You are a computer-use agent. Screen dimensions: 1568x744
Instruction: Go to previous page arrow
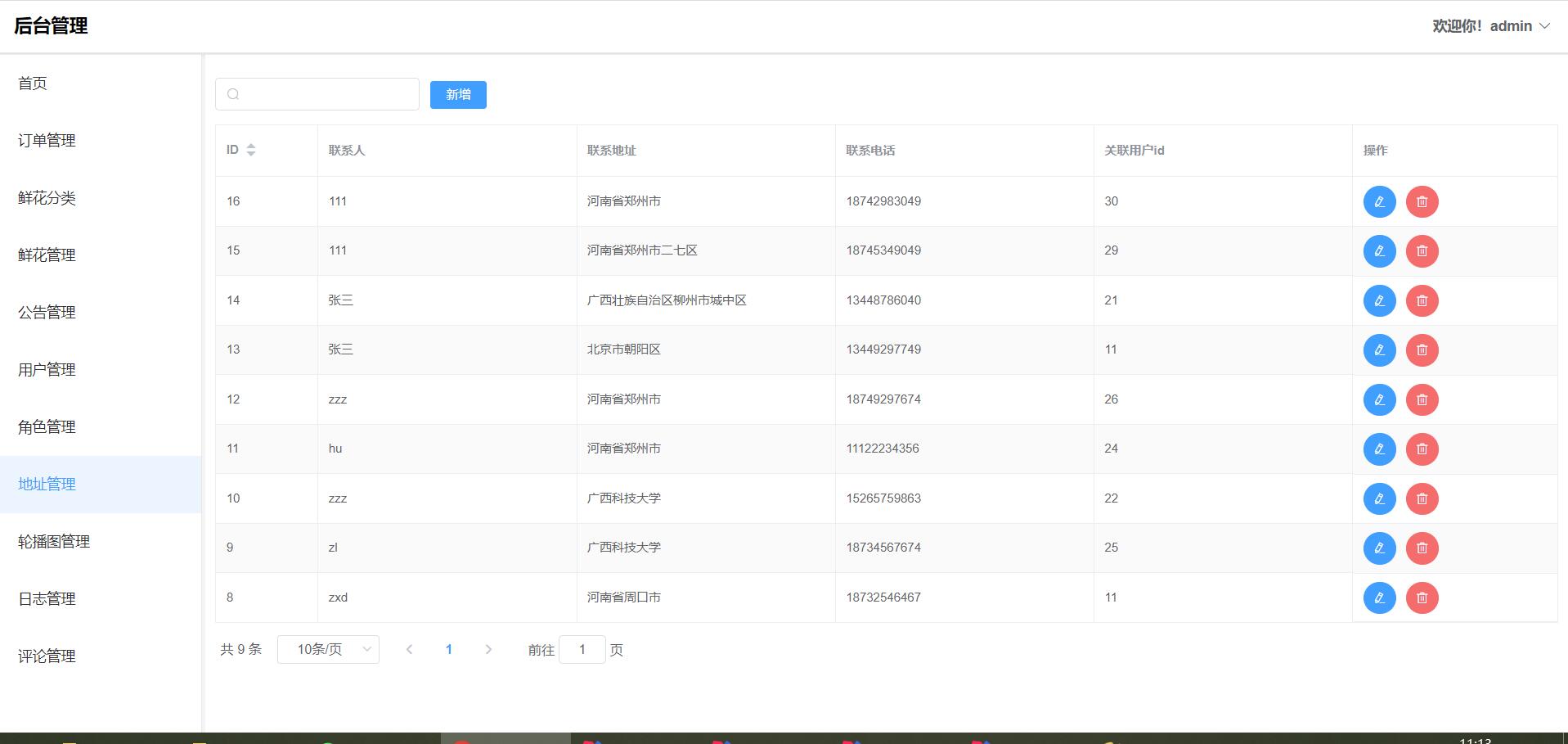(x=409, y=649)
